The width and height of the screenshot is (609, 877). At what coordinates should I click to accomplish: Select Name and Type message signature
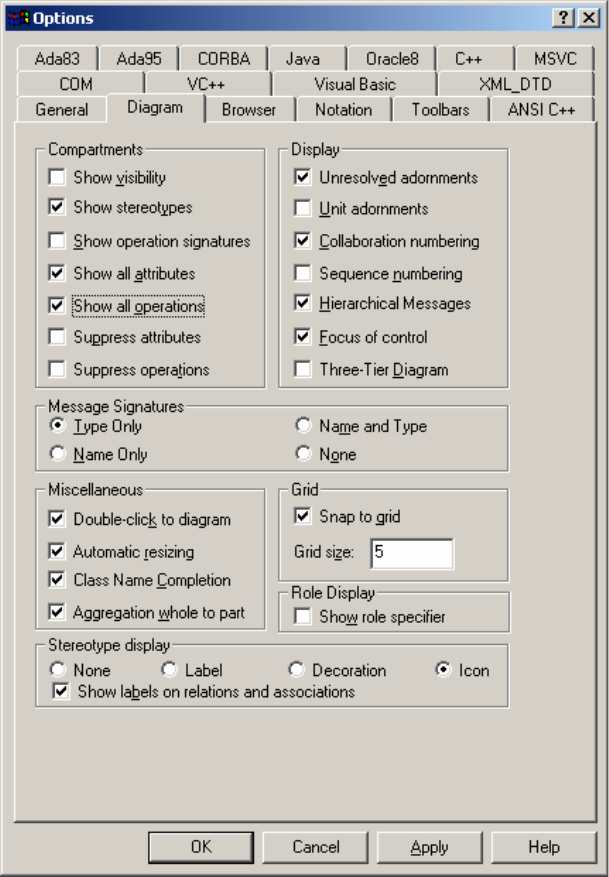pyautogui.click(x=303, y=426)
